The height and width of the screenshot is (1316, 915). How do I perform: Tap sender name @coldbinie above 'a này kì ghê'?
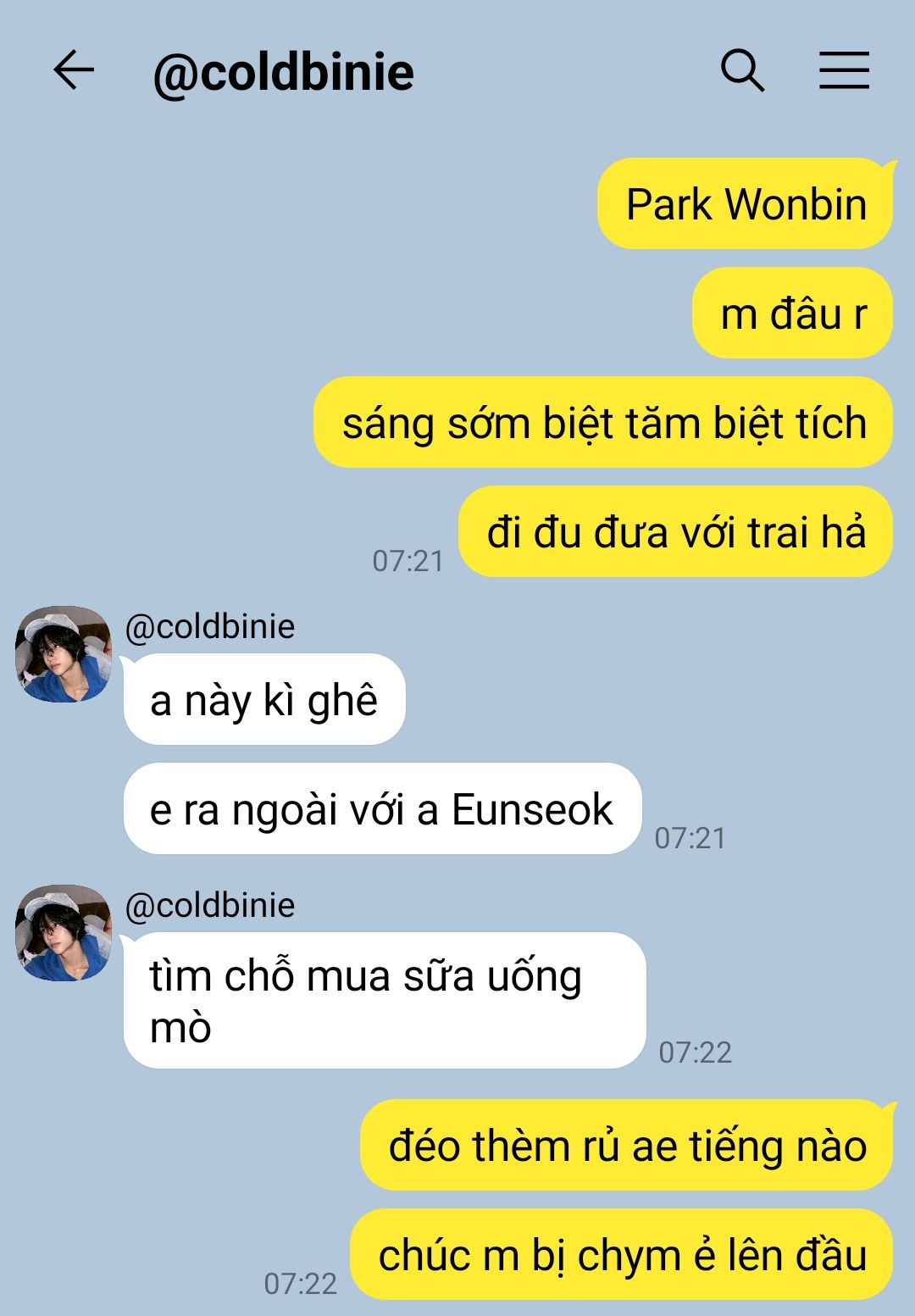point(209,627)
